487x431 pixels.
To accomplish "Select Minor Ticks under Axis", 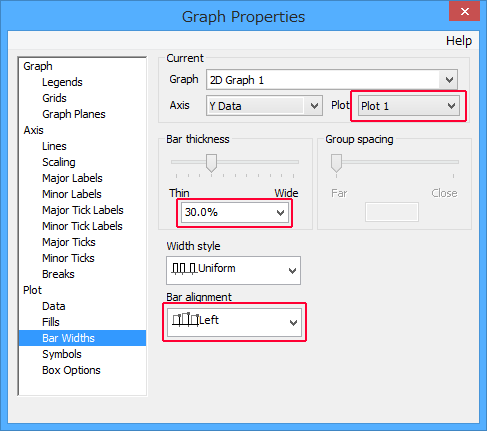I will point(68,258).
